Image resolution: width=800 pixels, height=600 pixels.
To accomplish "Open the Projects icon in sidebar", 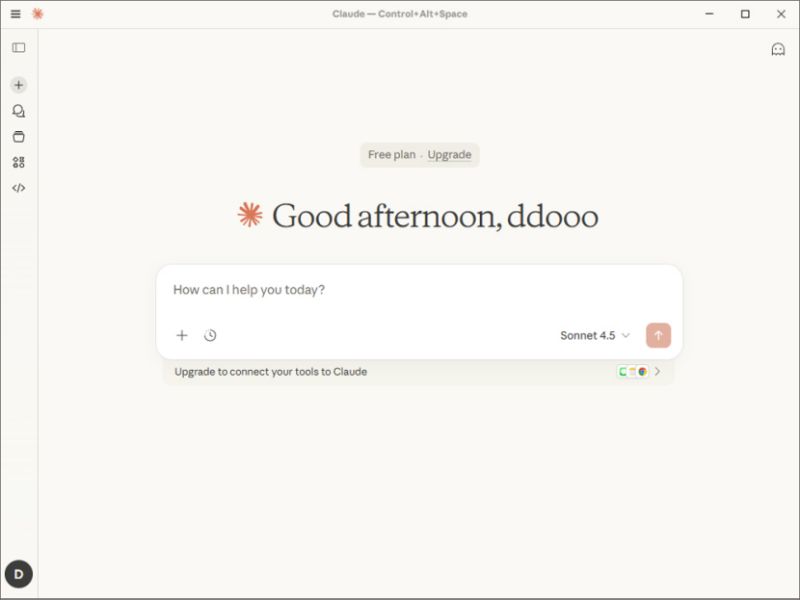I will click(19, 137).
